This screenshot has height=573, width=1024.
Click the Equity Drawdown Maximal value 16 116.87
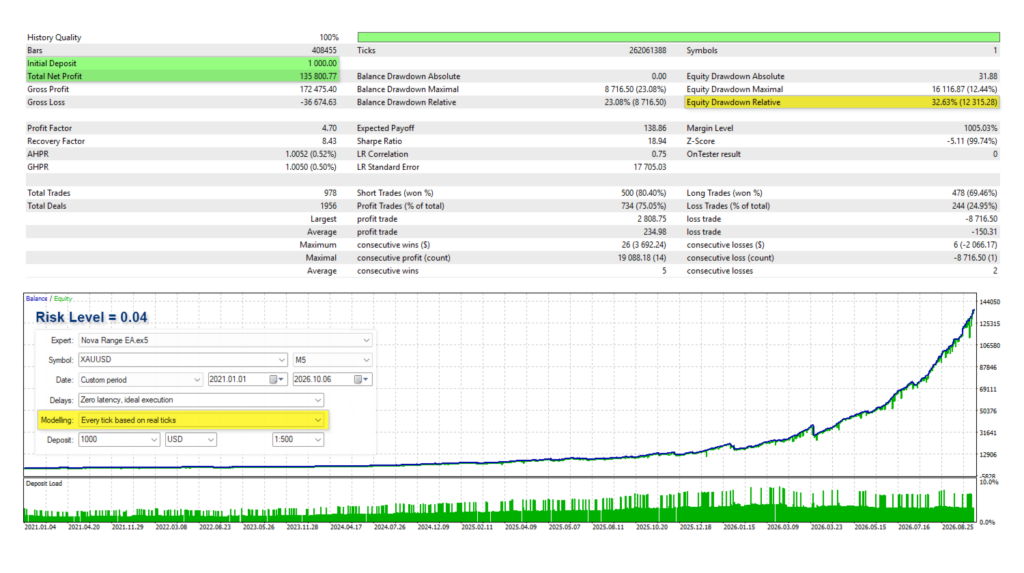pos(965,90)
